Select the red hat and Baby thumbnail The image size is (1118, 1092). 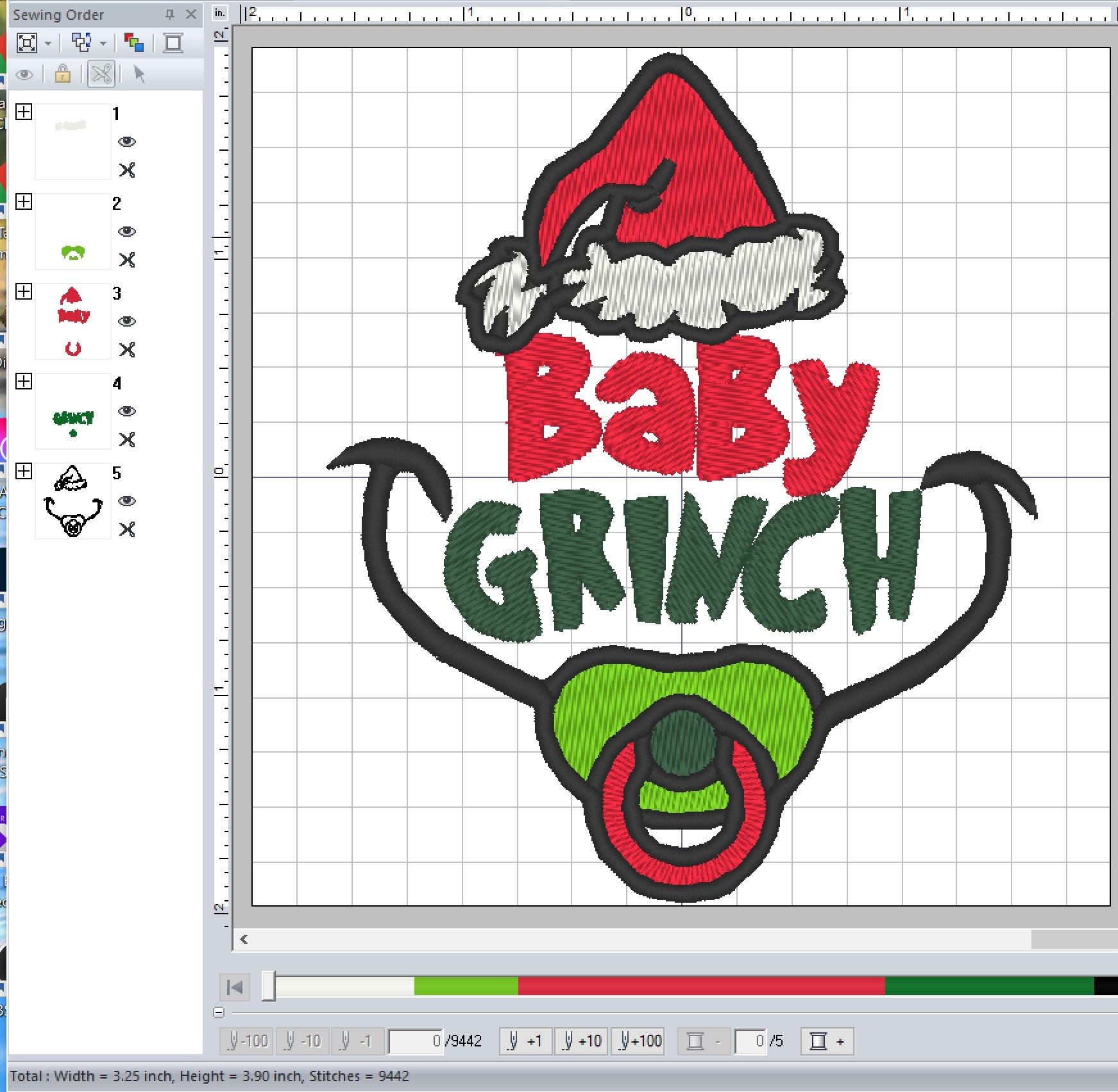[x=72, y=321]
